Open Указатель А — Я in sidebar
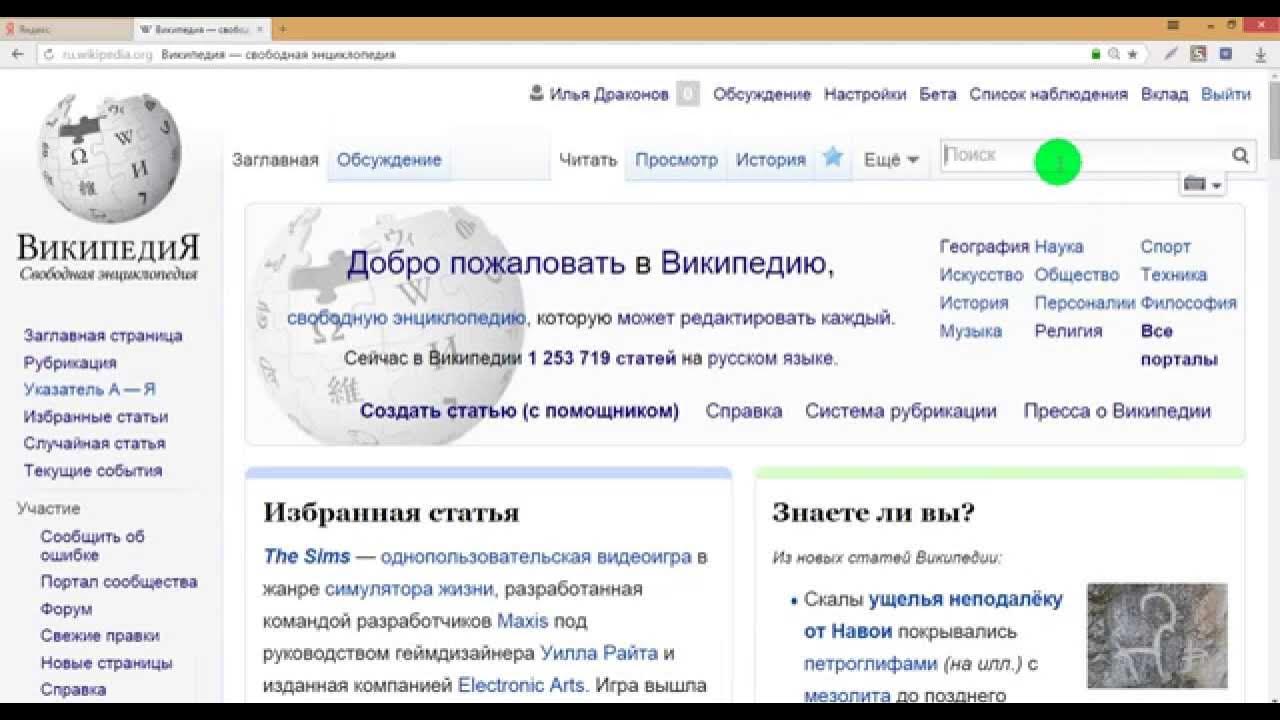Image resolution: width=1280 pixels, height=720 pixels. (90, 389)
